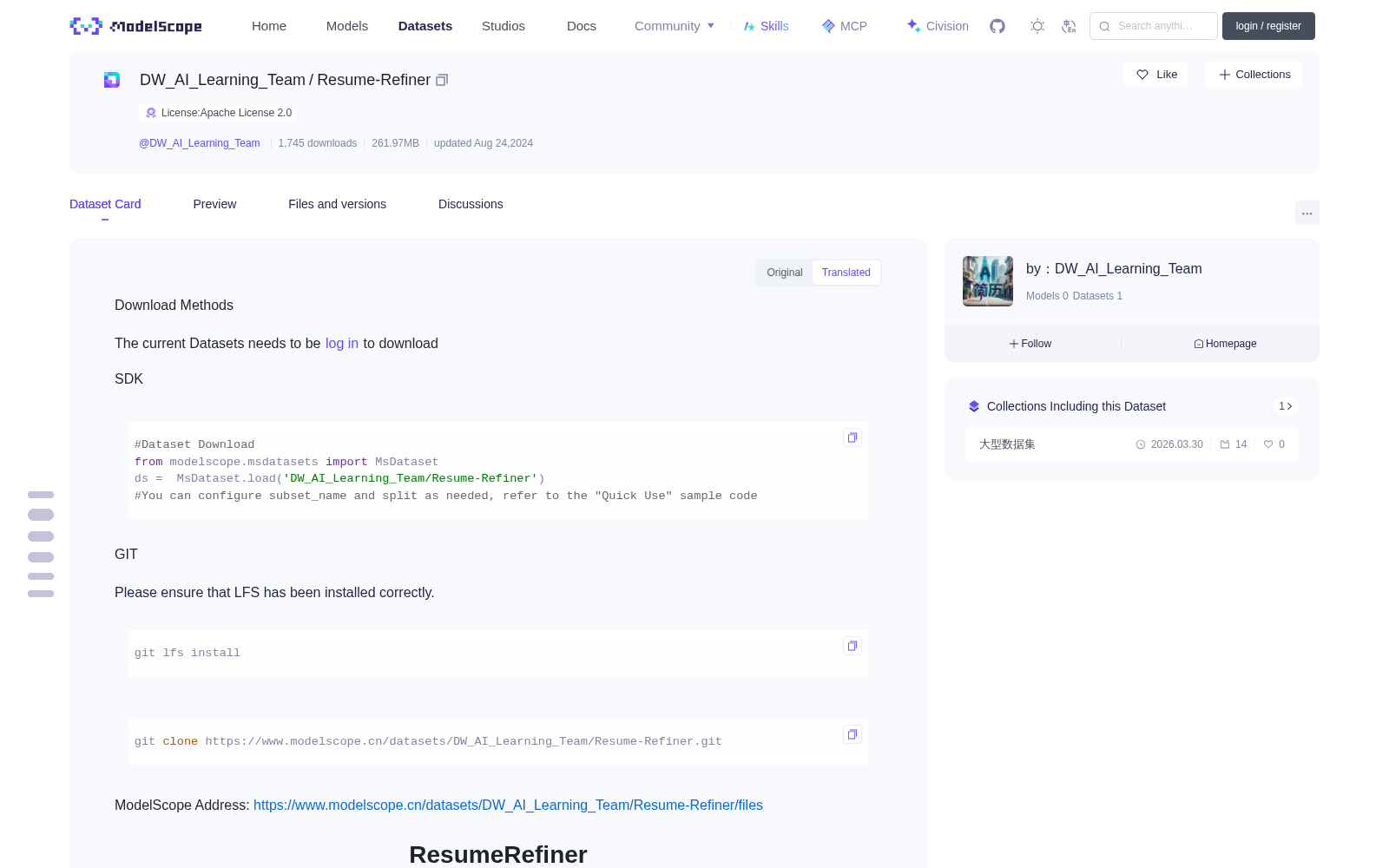The image size is (1389, 868).
Task: Switch card text to Translated
Action: 846,273
